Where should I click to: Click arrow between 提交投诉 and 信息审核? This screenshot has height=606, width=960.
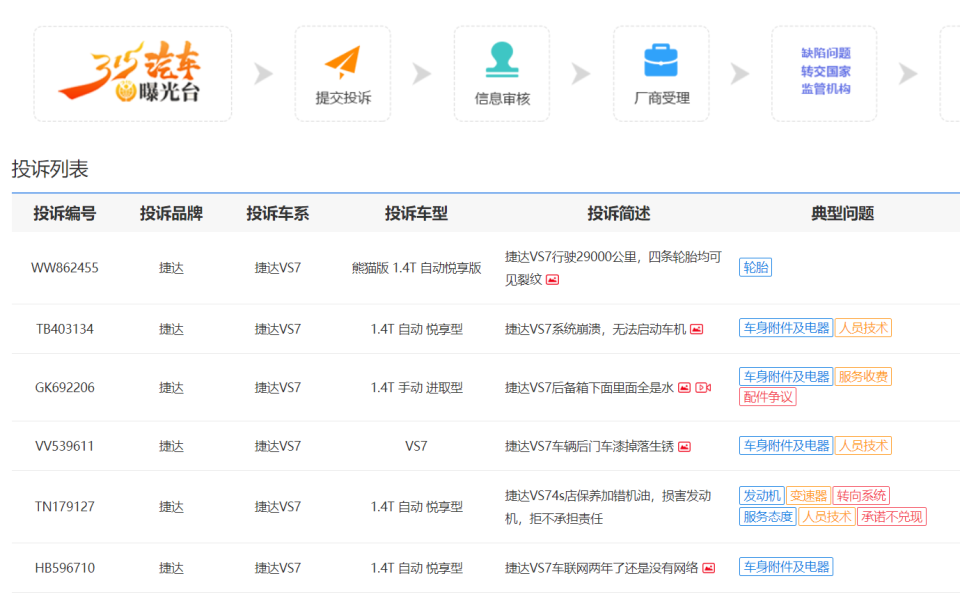(419, 73)
